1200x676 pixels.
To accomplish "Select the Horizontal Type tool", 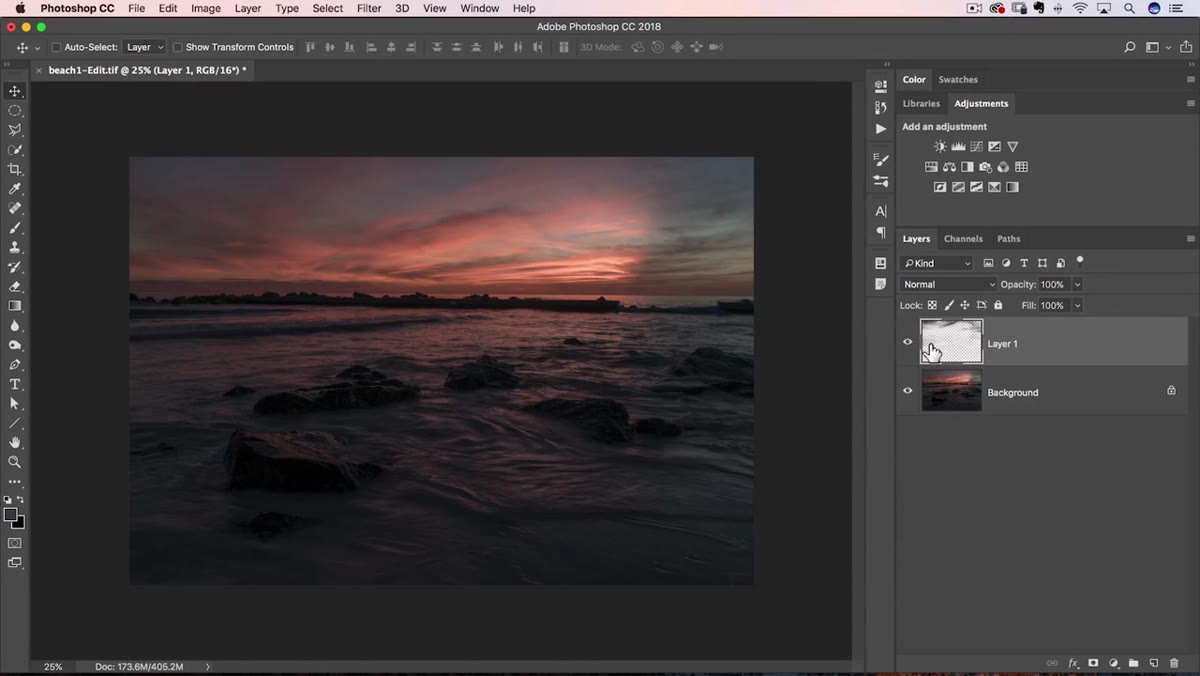I will coord(15,384).
